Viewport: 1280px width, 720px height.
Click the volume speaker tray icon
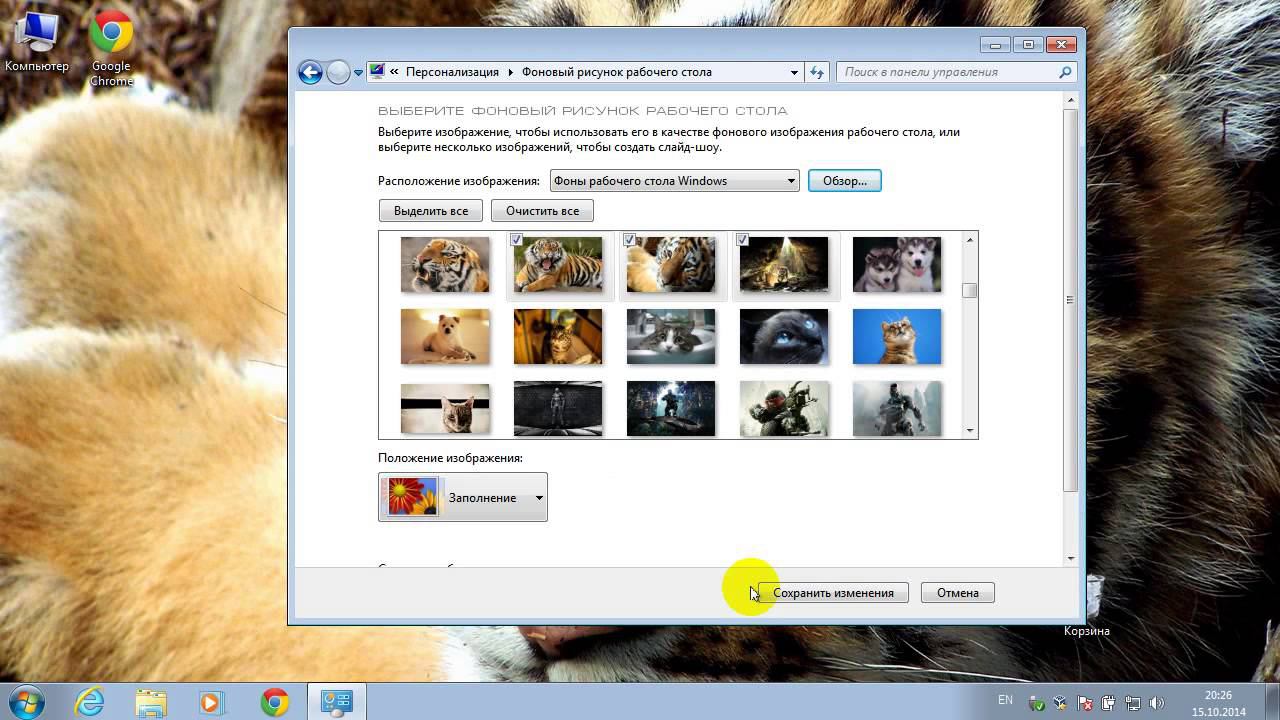click(x=1158, y=703)
